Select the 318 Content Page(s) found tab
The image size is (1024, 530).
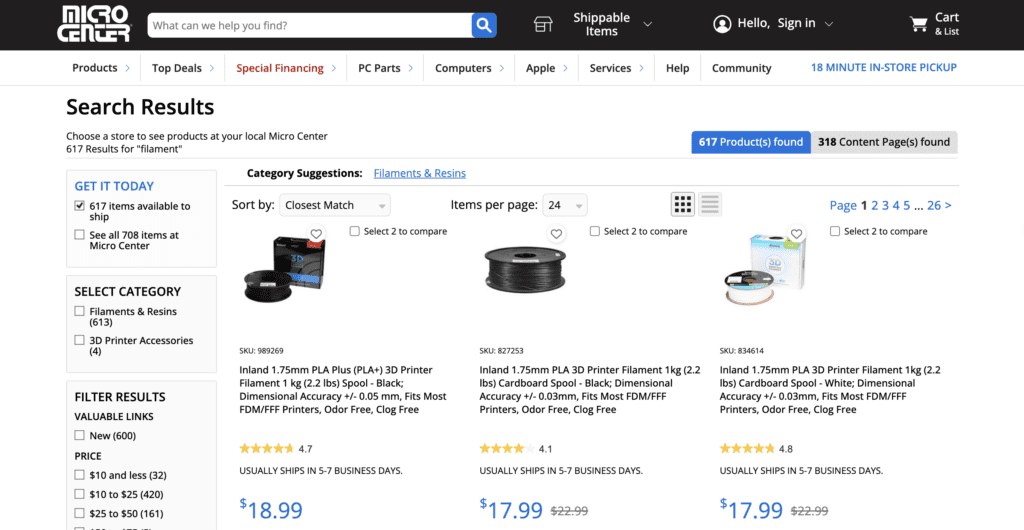(884, 142)
